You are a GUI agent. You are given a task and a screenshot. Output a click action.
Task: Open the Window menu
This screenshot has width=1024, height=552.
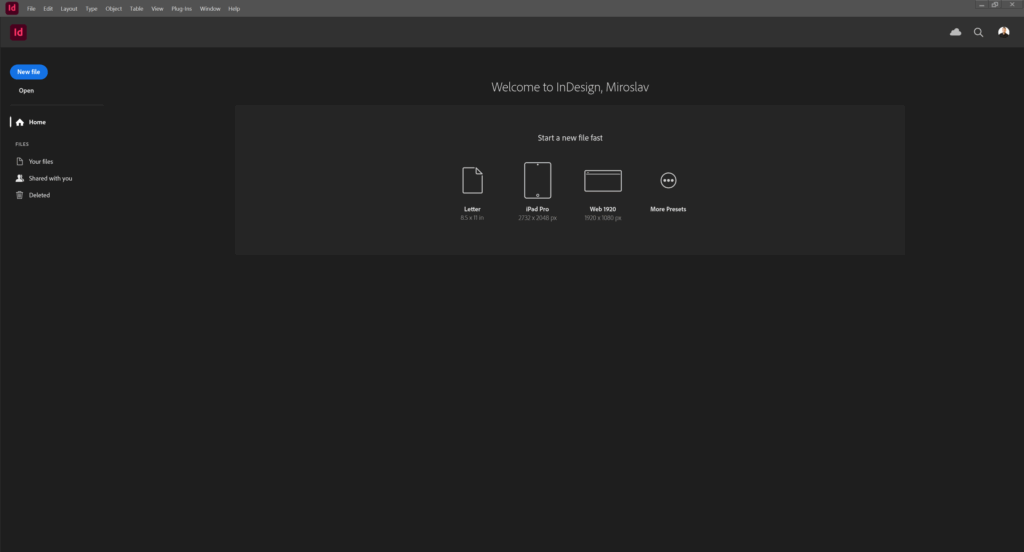click(x=210, y=8)
